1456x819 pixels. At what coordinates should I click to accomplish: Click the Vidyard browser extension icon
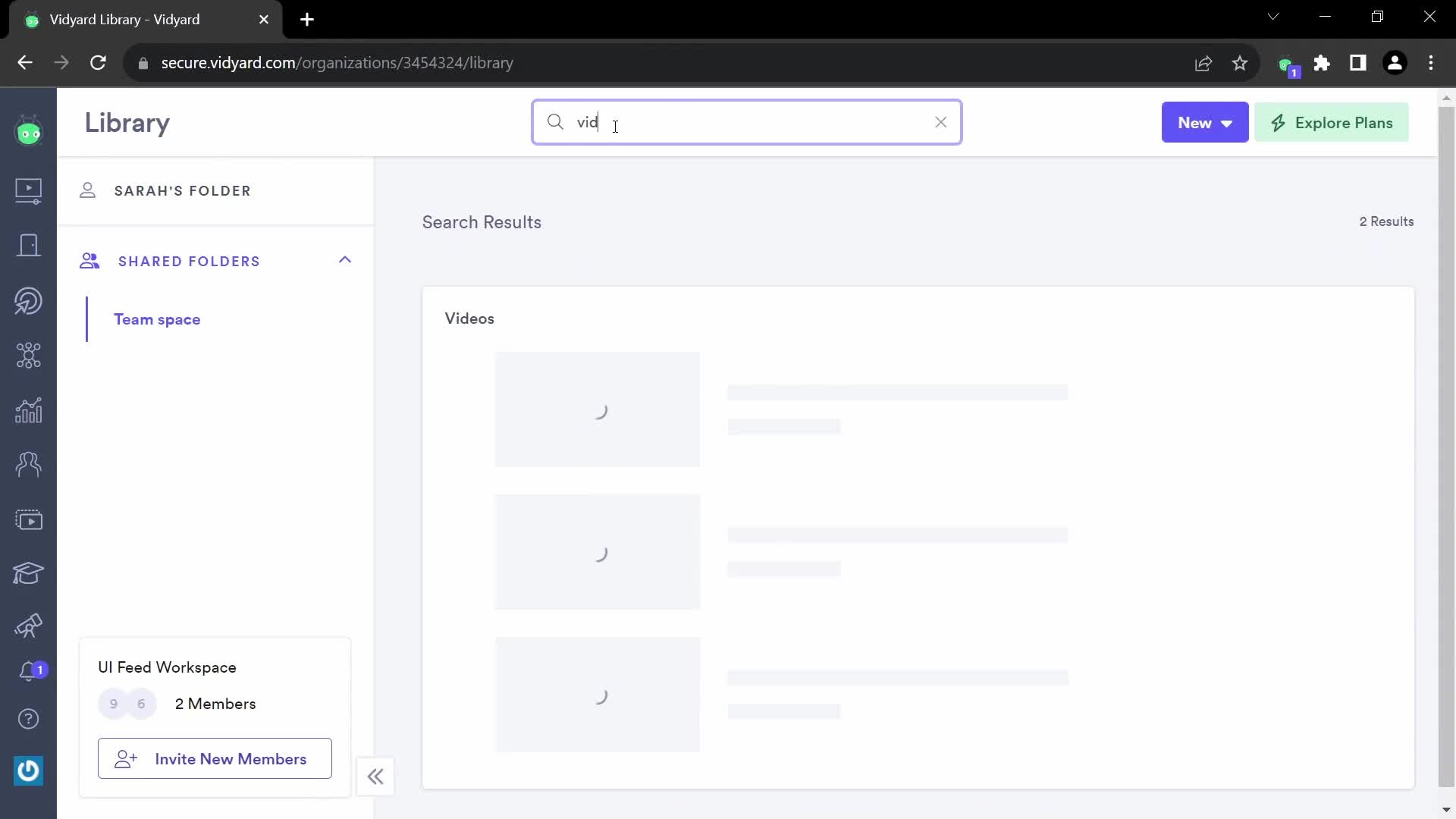[x=1287, y=65]
